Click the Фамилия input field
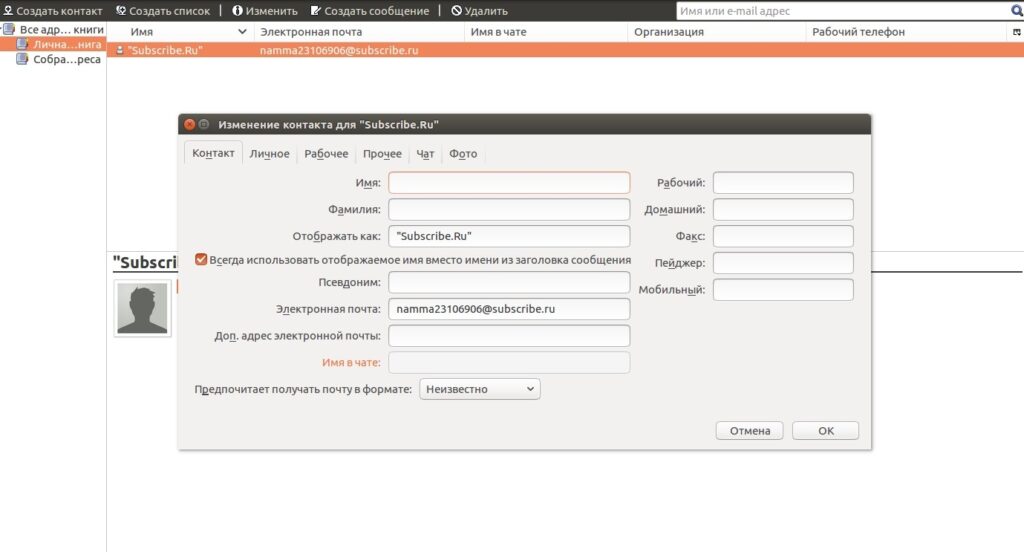This screenshot has height=552, width=1024. (x=509, y=209)
